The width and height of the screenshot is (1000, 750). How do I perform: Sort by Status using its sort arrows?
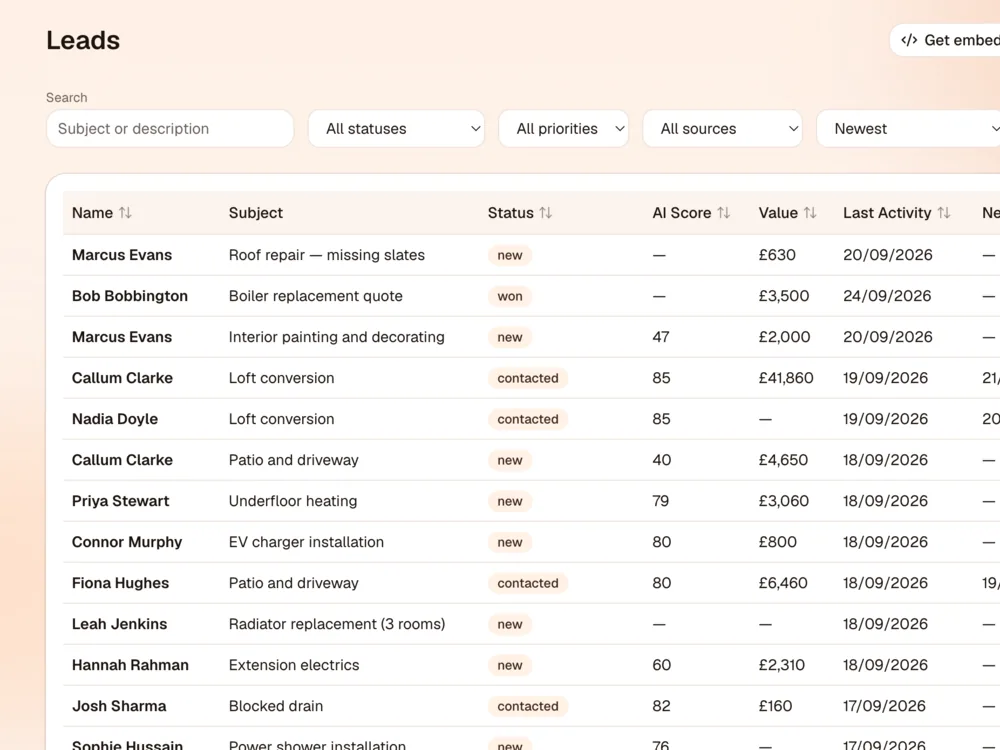(545, 213)
